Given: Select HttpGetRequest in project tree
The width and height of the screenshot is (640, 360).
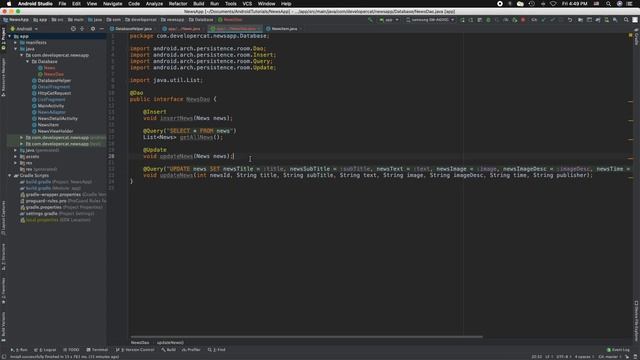Looking at the screenshot, I should [54, 93].
